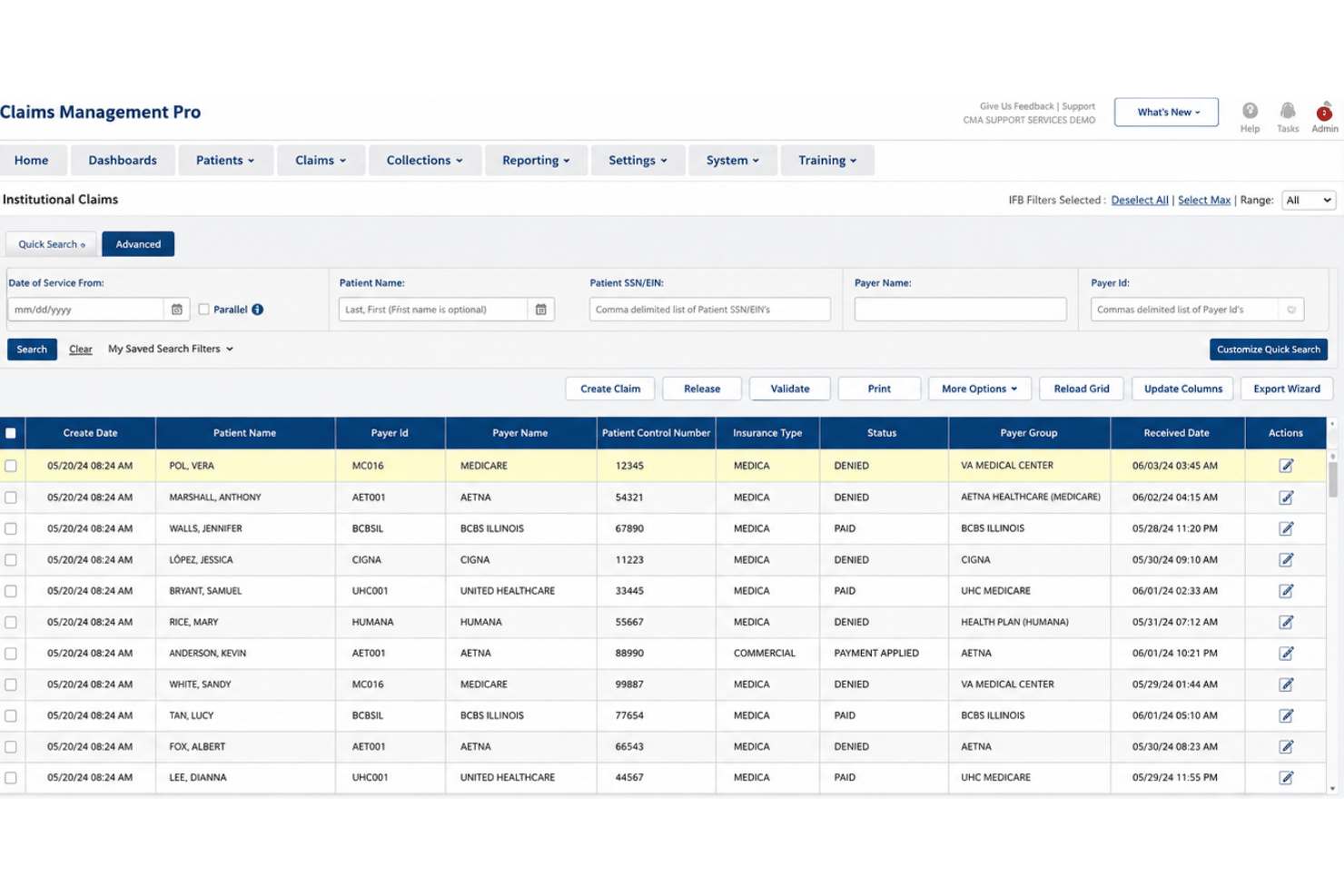Click the Select Max link
This screenshot has height=896, width=1344.
(x=1204, y=200)
